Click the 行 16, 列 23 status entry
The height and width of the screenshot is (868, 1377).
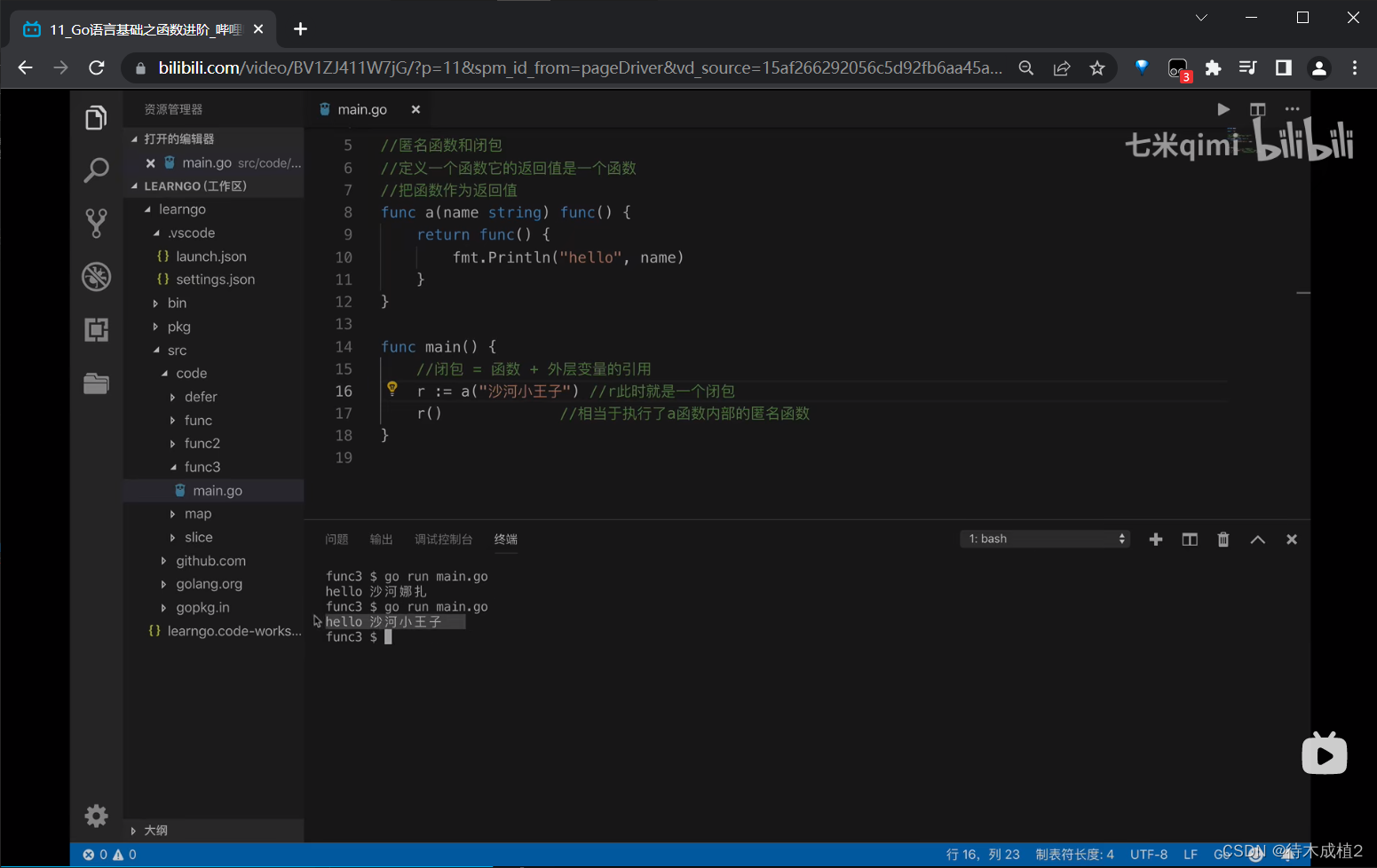(x=983, y=855)
